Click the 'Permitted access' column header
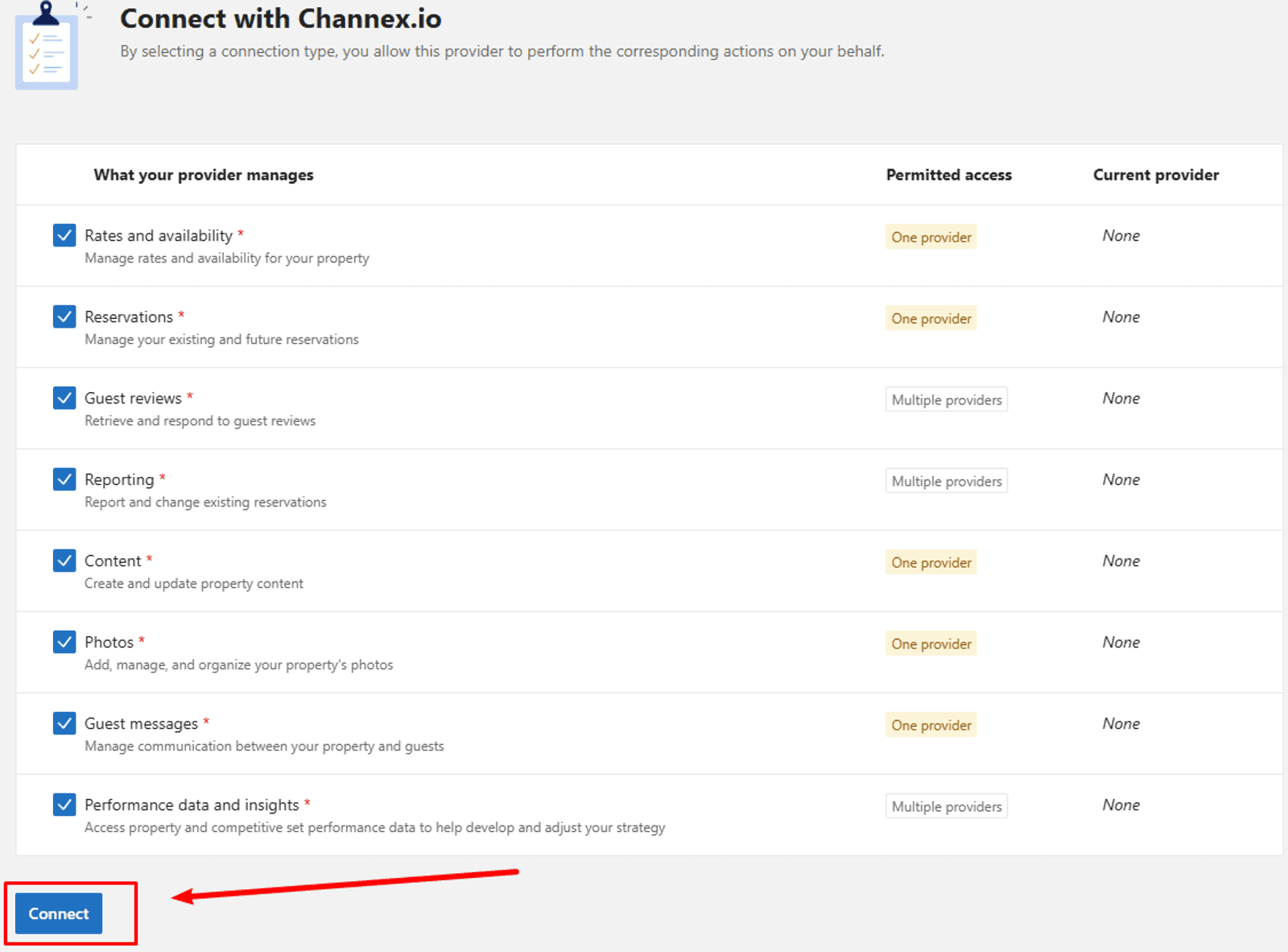The width and height of the screenshot is (1288, 952). point(949,175)
